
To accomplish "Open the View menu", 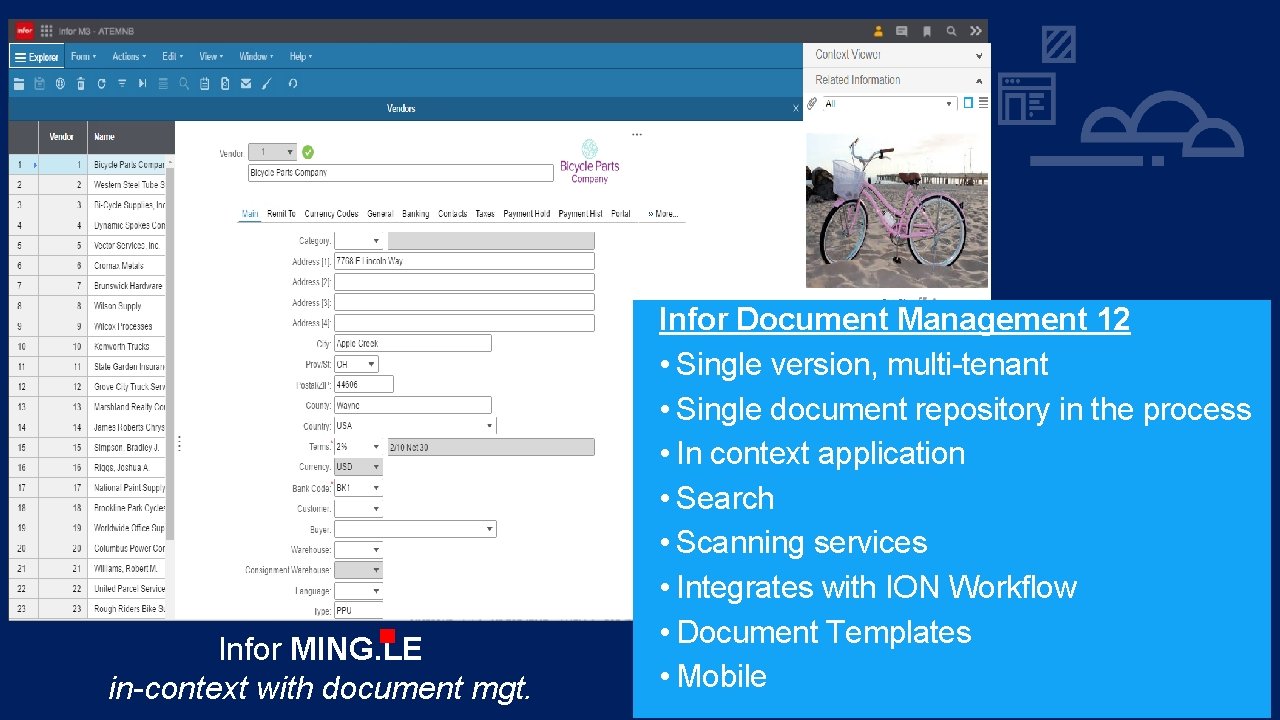I will tap(210, 57).
